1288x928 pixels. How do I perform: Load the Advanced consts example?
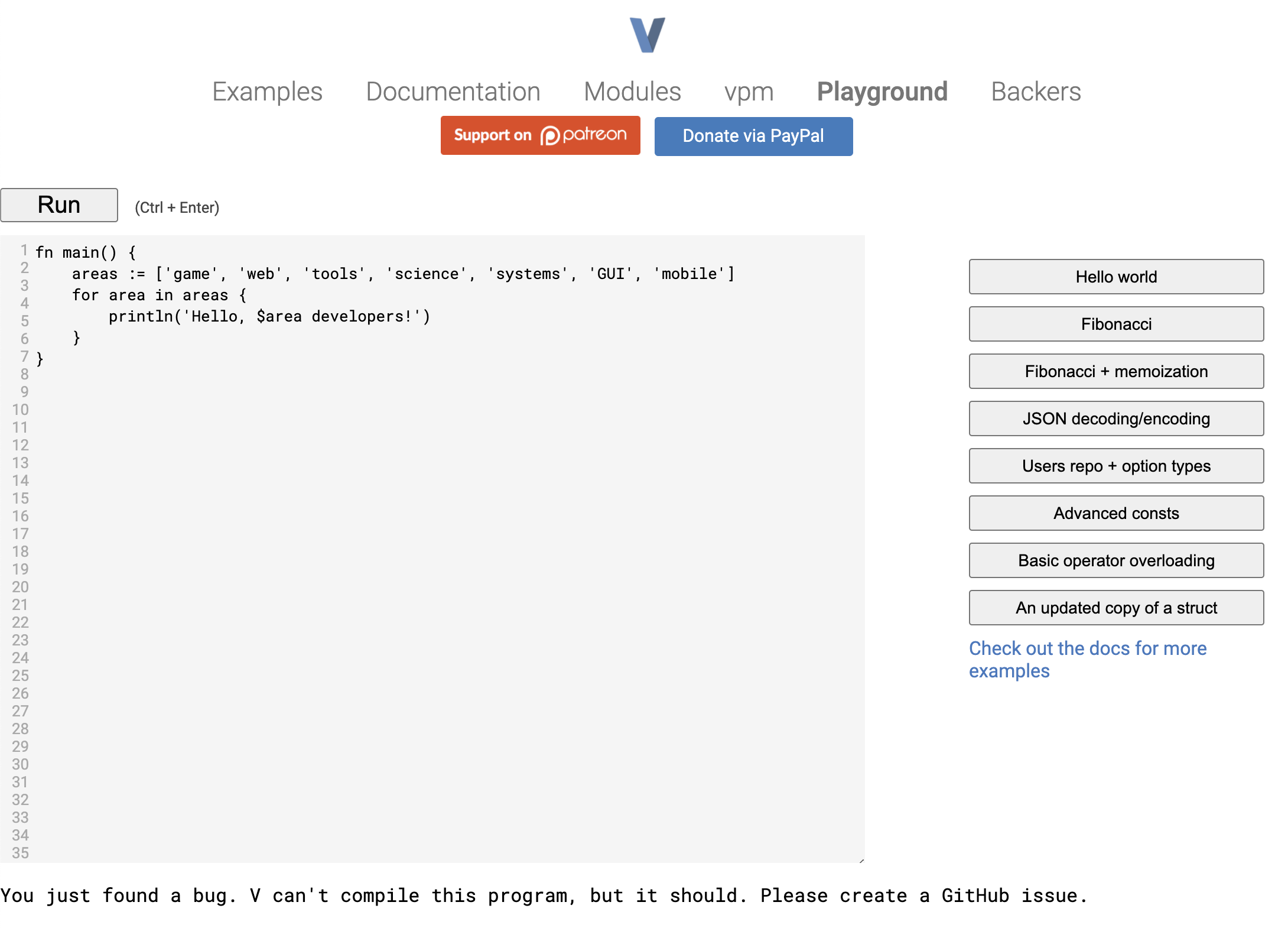coord(1115,513)
